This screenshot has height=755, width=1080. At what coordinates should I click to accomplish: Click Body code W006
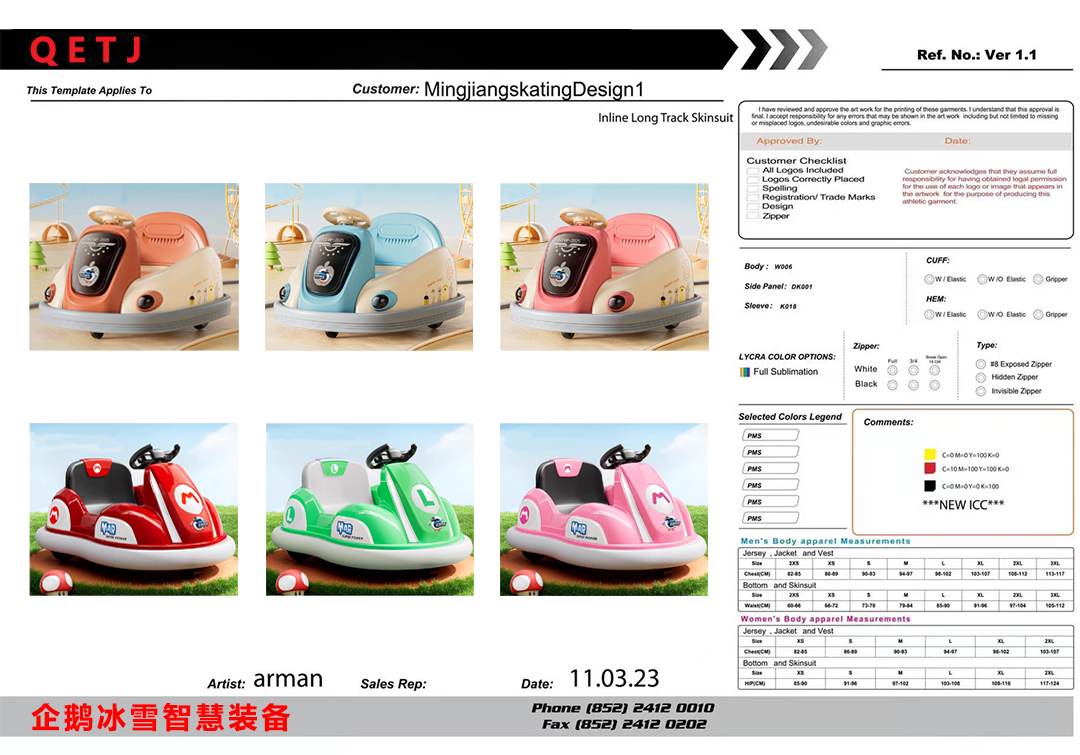point(783,267)
